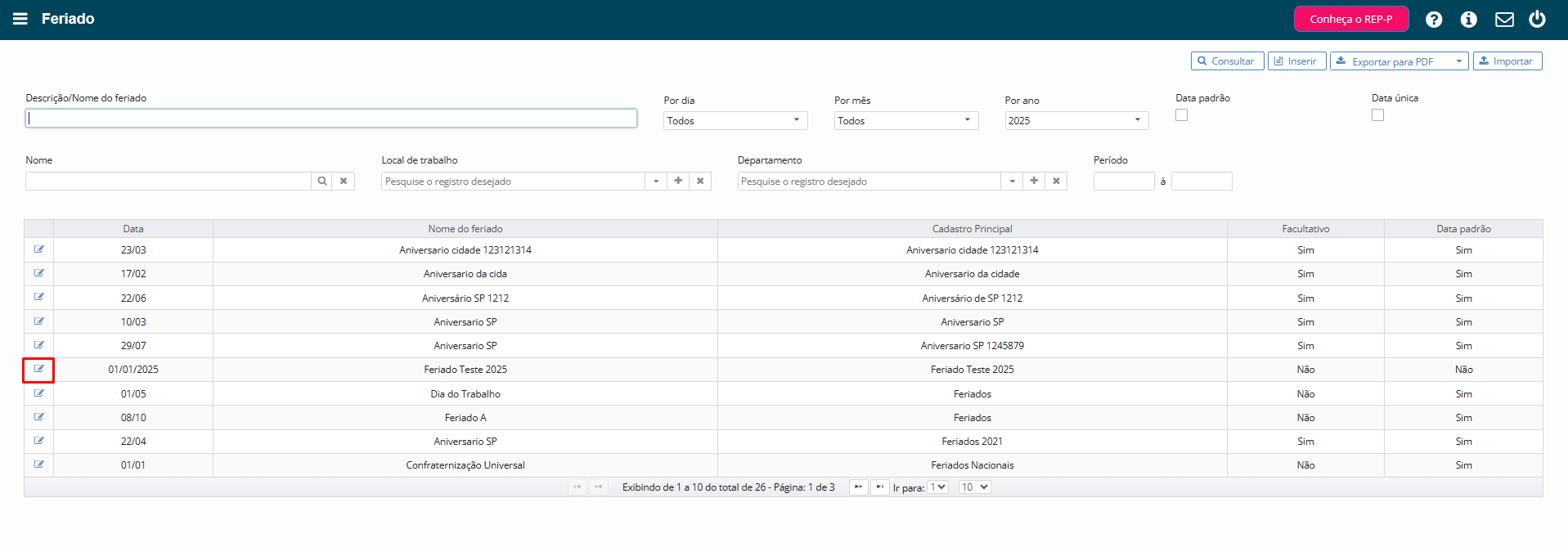Click the information icon in header

click(1469, 20)
